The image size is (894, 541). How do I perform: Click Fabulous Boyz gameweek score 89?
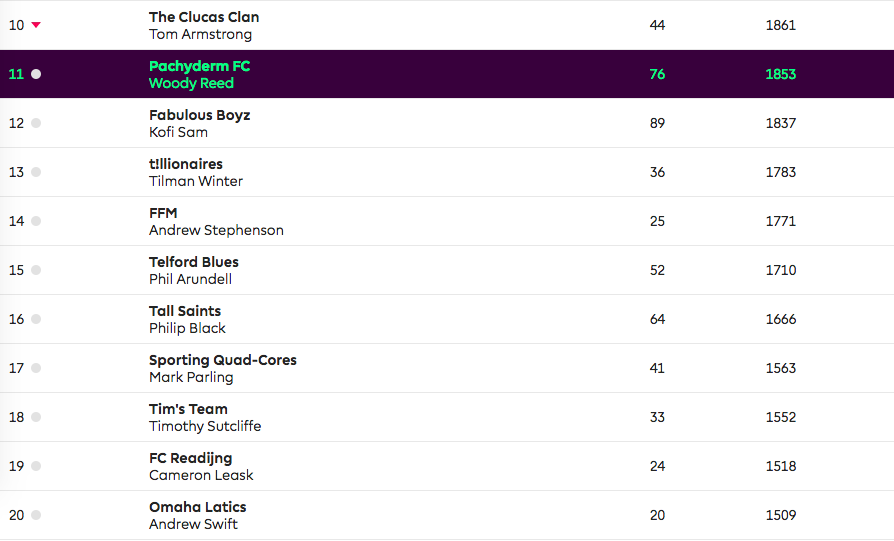click(657, 123)
